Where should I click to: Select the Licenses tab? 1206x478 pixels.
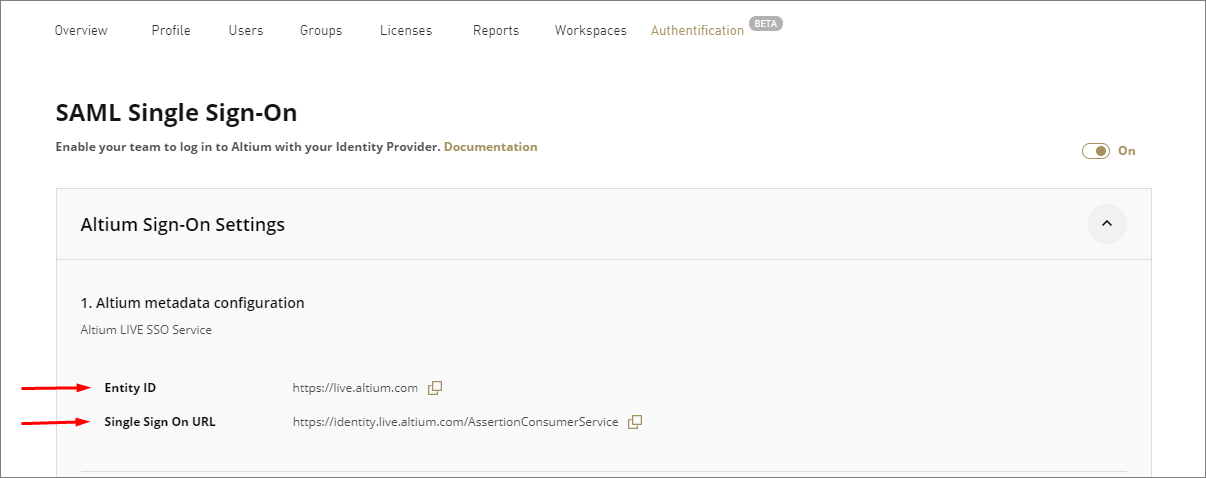pyautogui.click(x=406, y=31)
